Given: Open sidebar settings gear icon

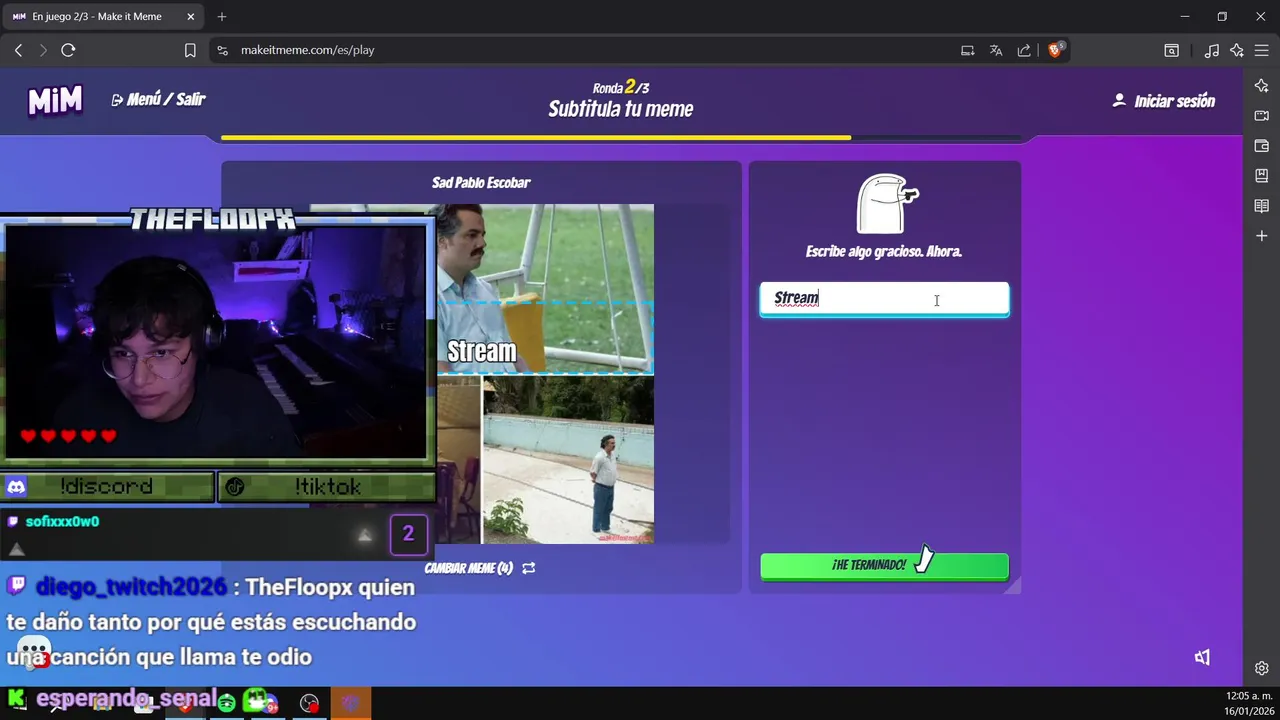Looking at the screenshot, I should point(1262,668).
